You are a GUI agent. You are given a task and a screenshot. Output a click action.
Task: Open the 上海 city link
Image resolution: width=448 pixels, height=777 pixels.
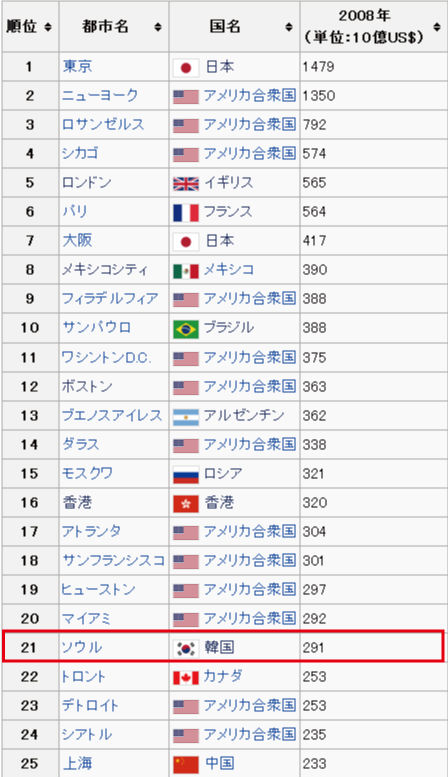click(77, 763)
